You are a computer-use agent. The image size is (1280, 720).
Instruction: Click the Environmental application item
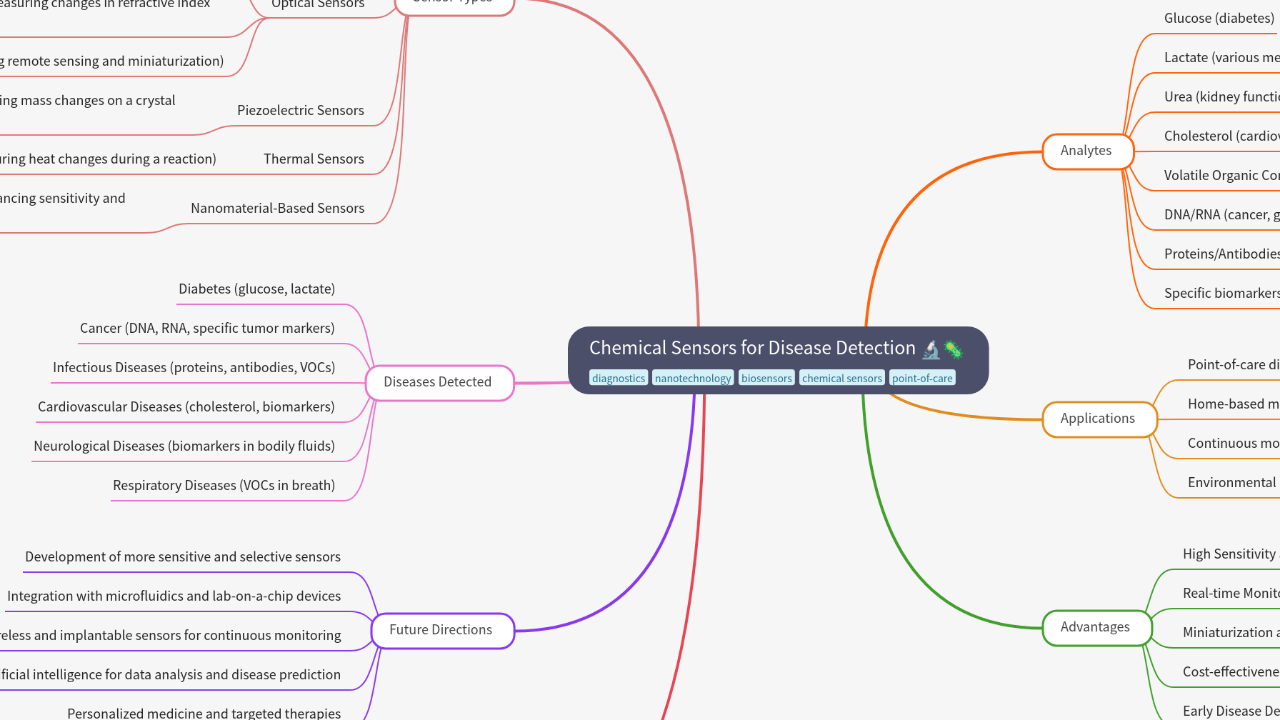[x=1233, y=482]
